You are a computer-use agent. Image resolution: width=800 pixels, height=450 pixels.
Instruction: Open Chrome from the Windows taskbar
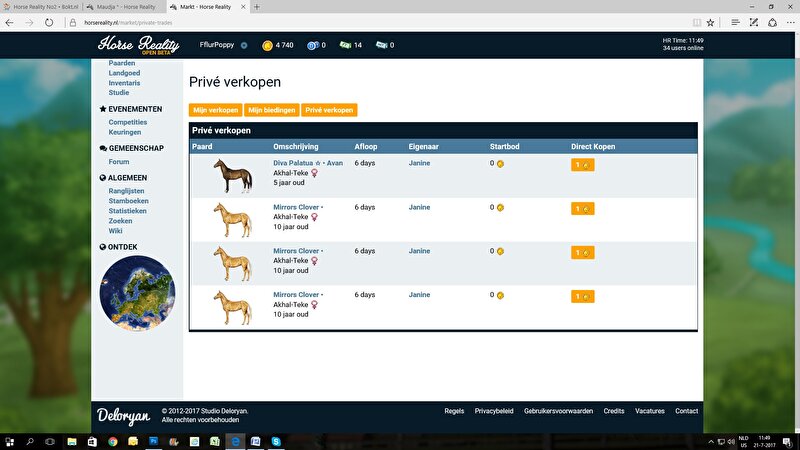pyautogui.click(x=113, y=440)
